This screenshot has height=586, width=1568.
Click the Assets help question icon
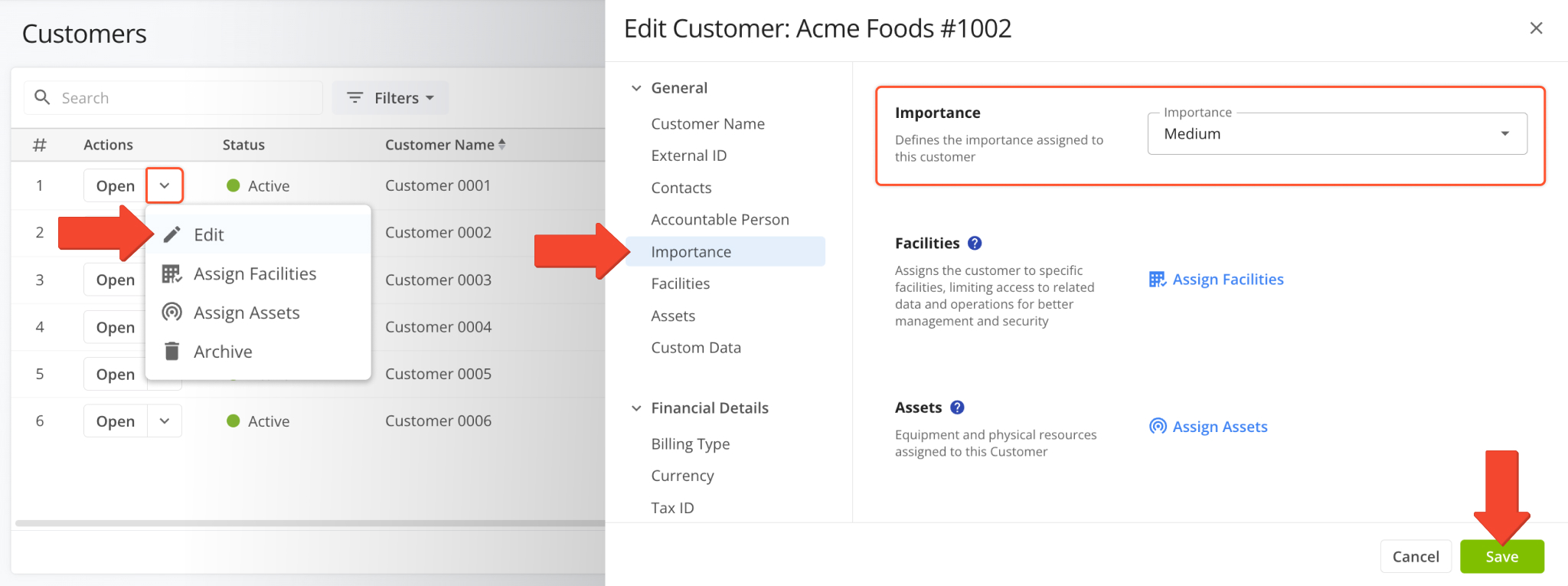click(957, 408)
